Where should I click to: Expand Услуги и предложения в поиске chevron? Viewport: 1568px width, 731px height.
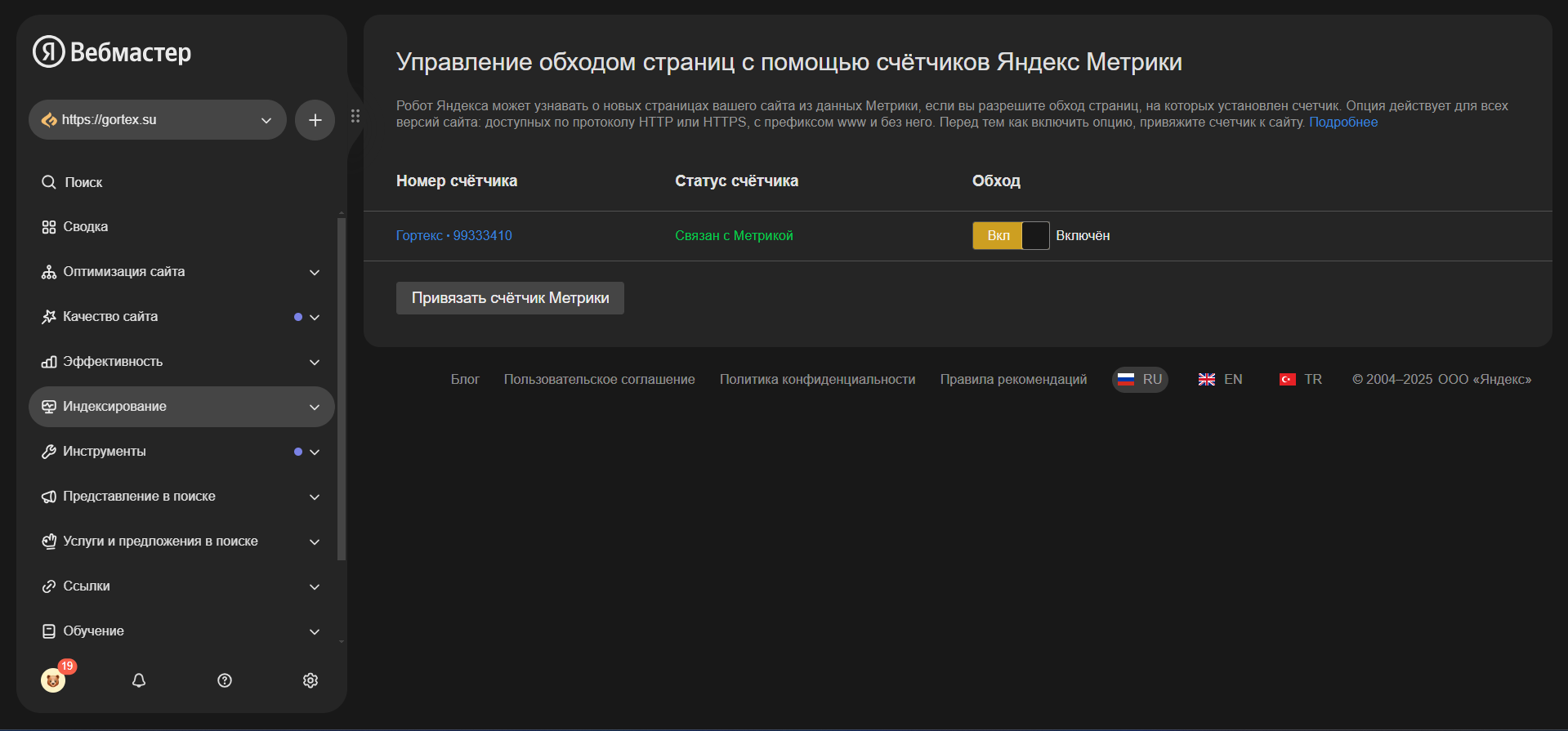315,542
